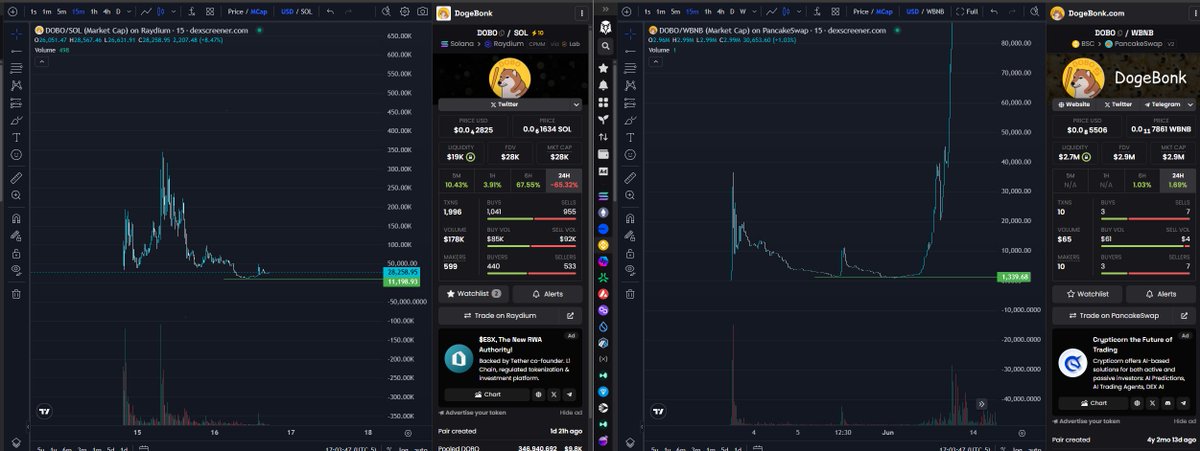1200x451 pixels.
Task: Select the ruler measure tool in Raydium chart
Action: [16, 178]
